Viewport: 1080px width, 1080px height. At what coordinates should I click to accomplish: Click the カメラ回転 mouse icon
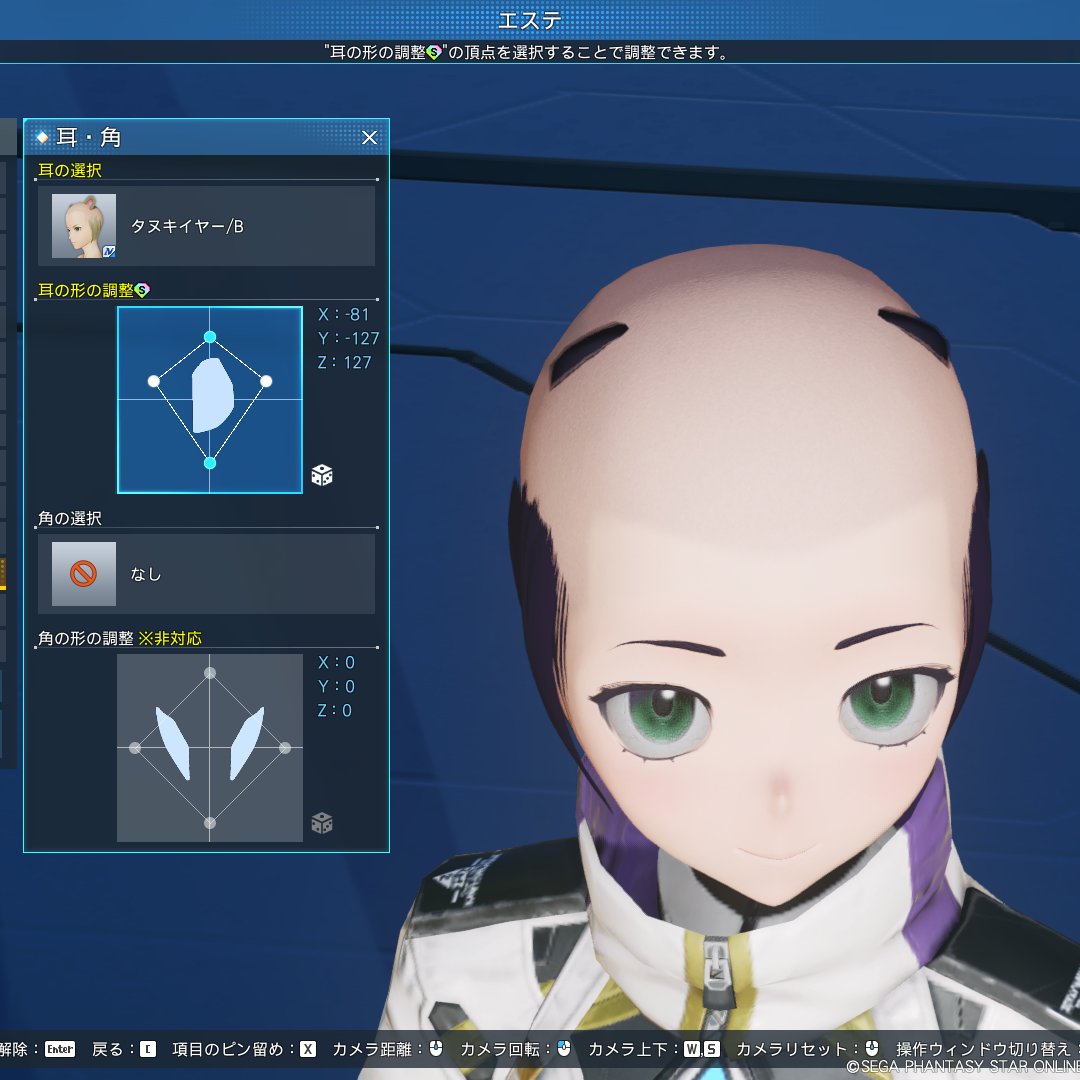(x=564, y=1048)
